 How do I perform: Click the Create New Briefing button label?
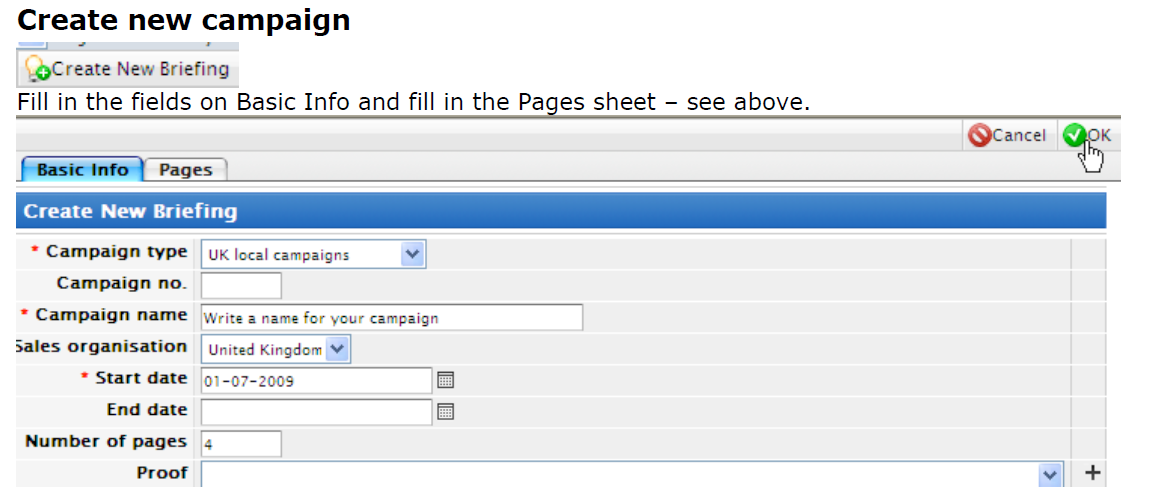point(141,69)
